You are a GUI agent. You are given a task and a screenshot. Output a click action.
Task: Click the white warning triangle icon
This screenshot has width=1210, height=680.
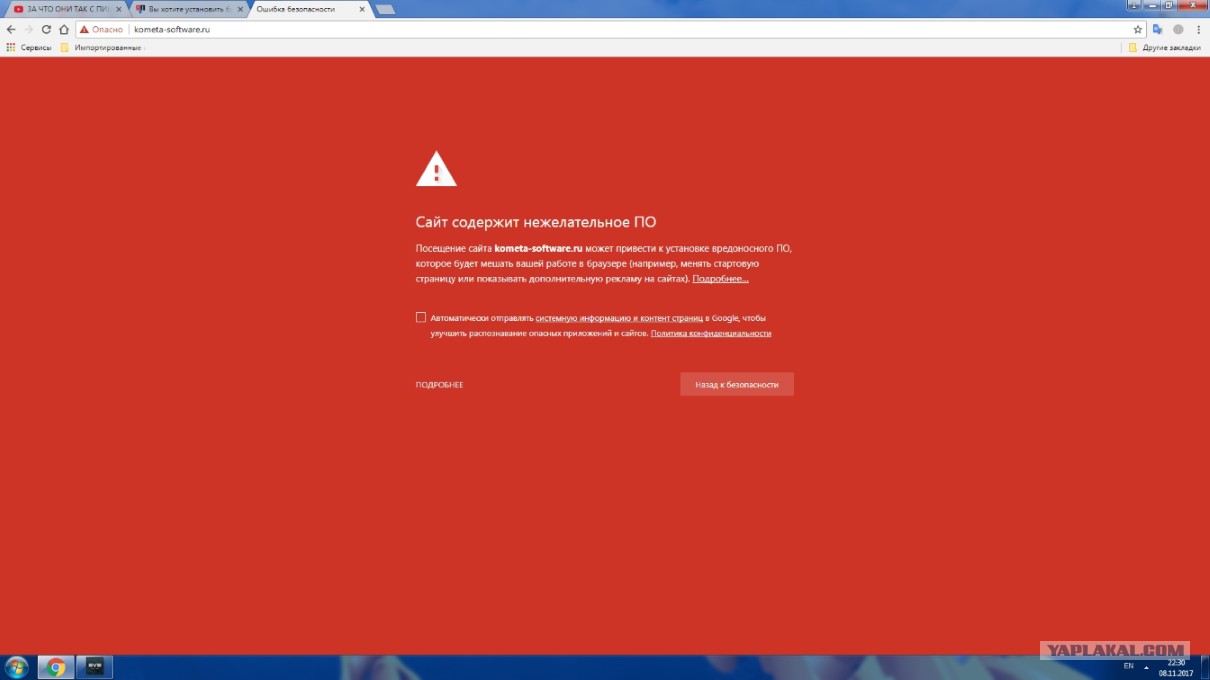tap(436, 169)
